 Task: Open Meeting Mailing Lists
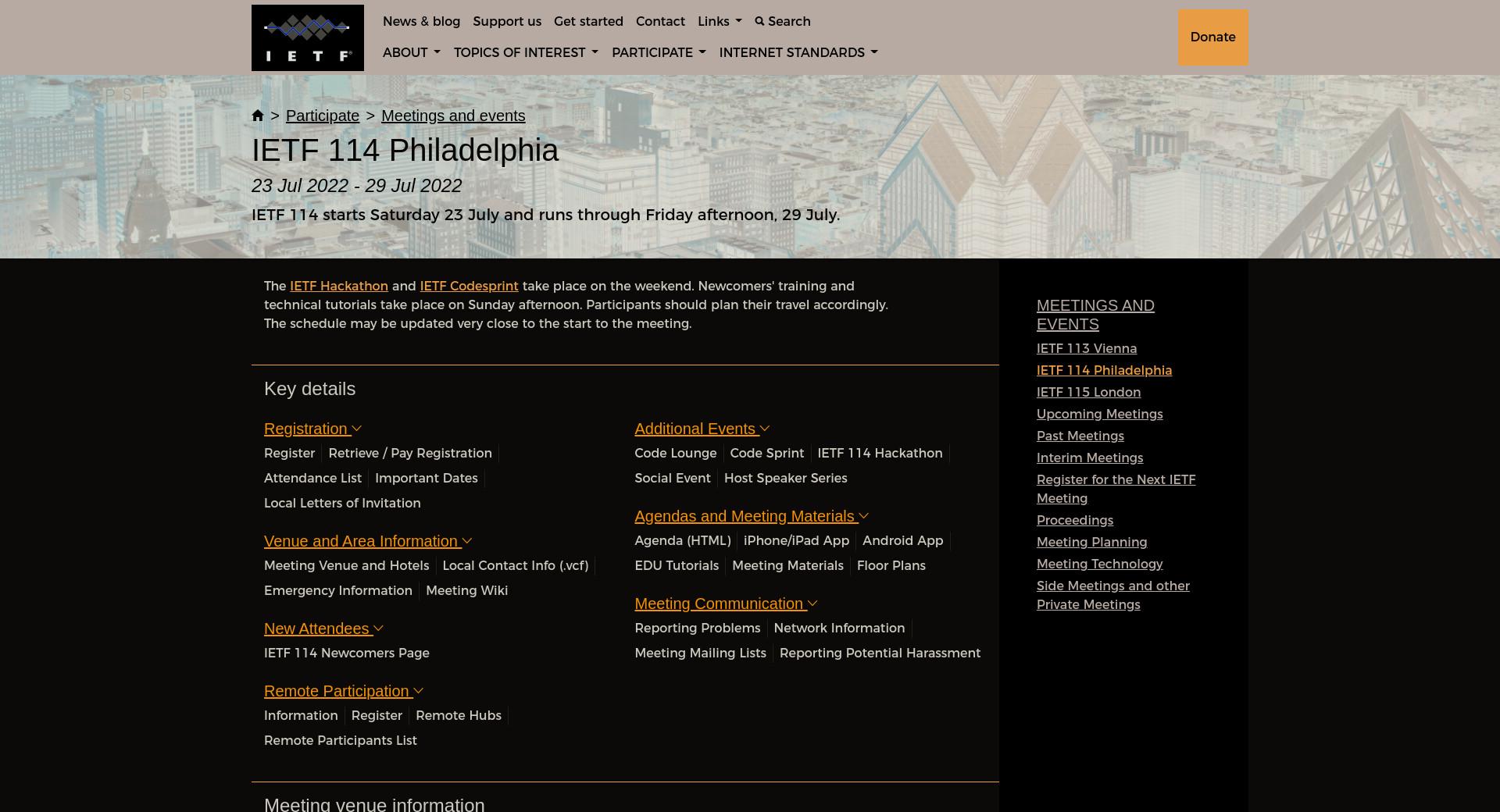700,653
